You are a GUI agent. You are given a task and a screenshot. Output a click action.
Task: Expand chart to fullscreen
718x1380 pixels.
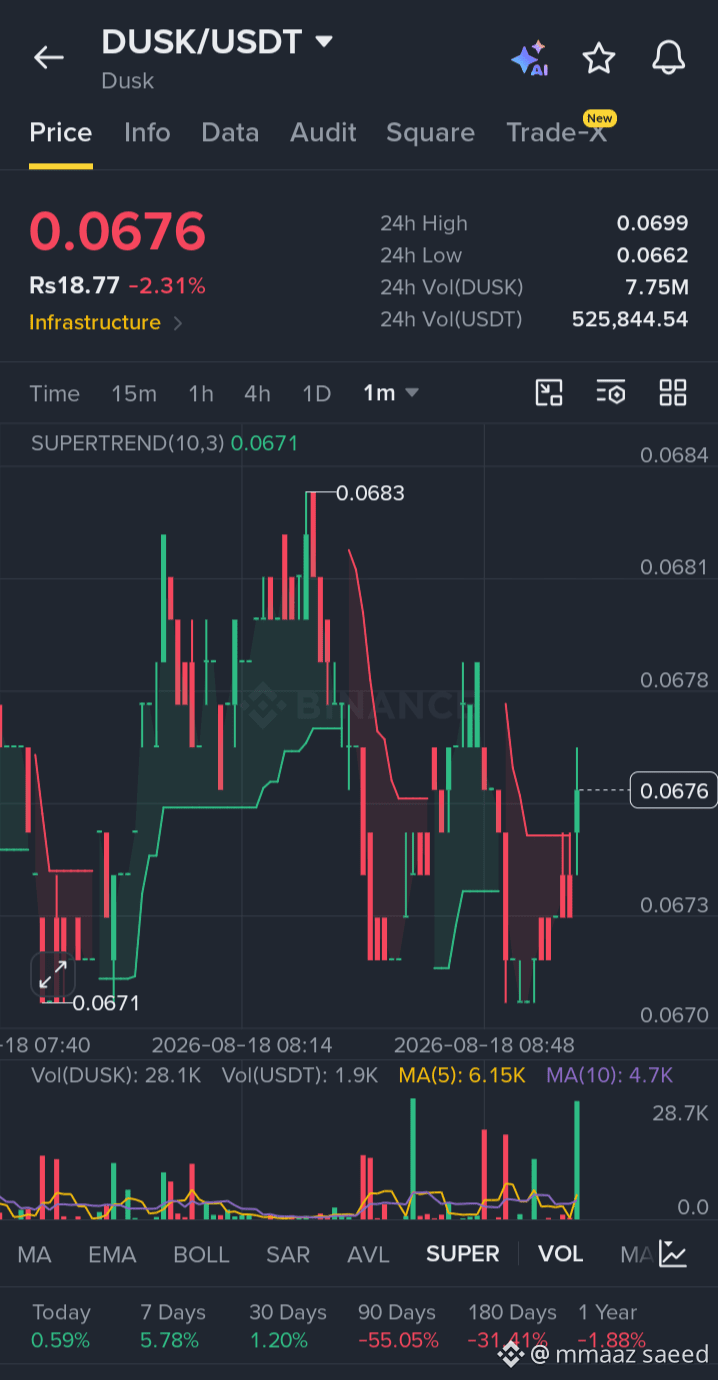coord(53,974)
